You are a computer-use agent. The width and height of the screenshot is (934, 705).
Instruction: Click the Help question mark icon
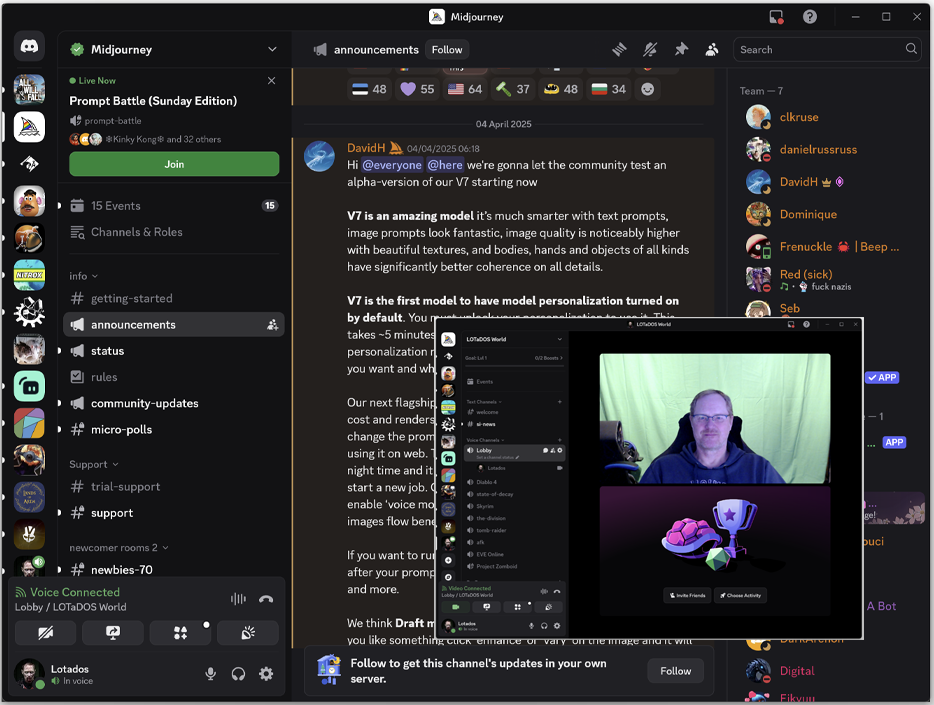click(x=809, y=17)
